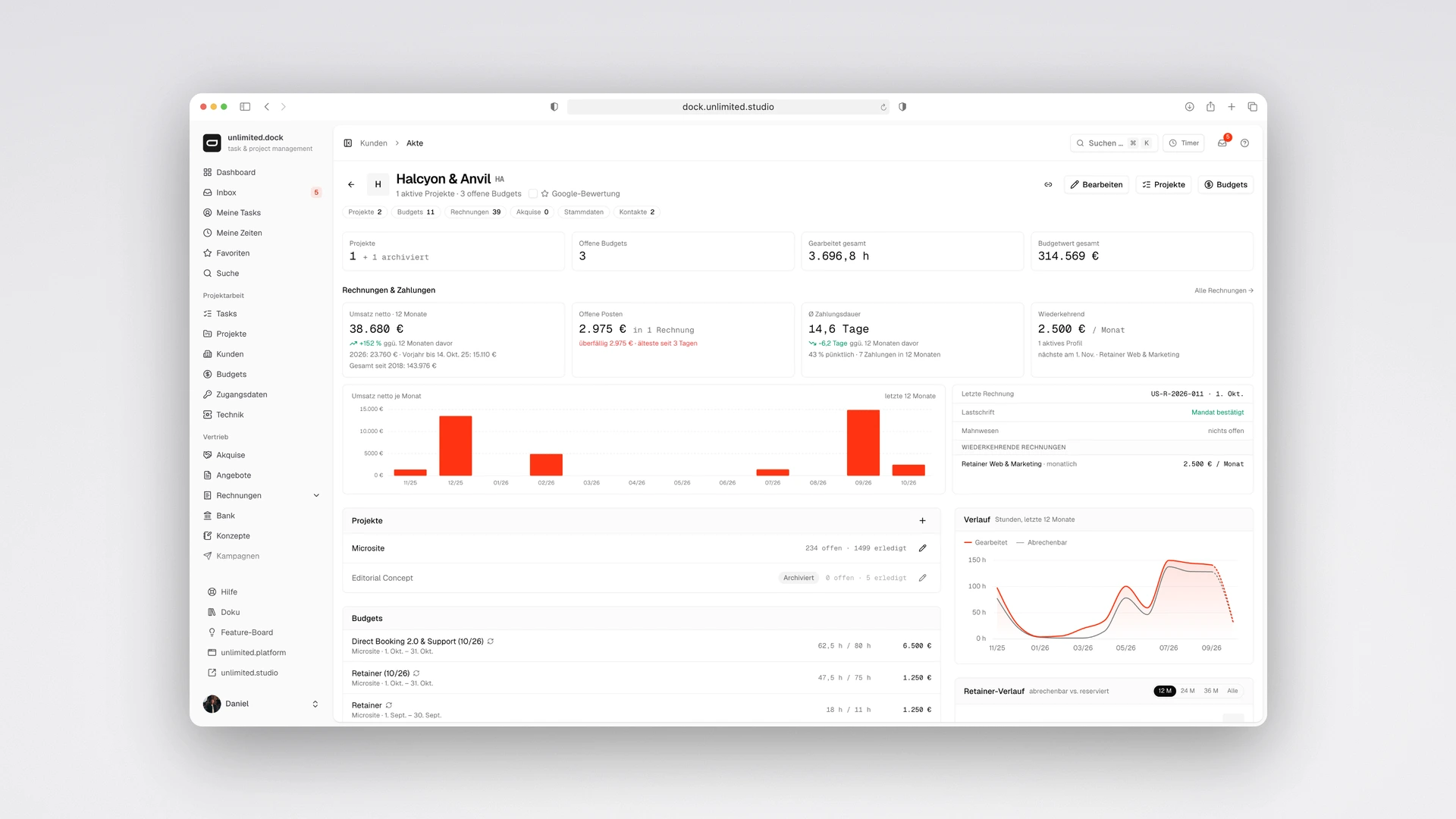The image size is (1456, 819).
Task: Open Favoriten star entry
Action: point(262,253)
